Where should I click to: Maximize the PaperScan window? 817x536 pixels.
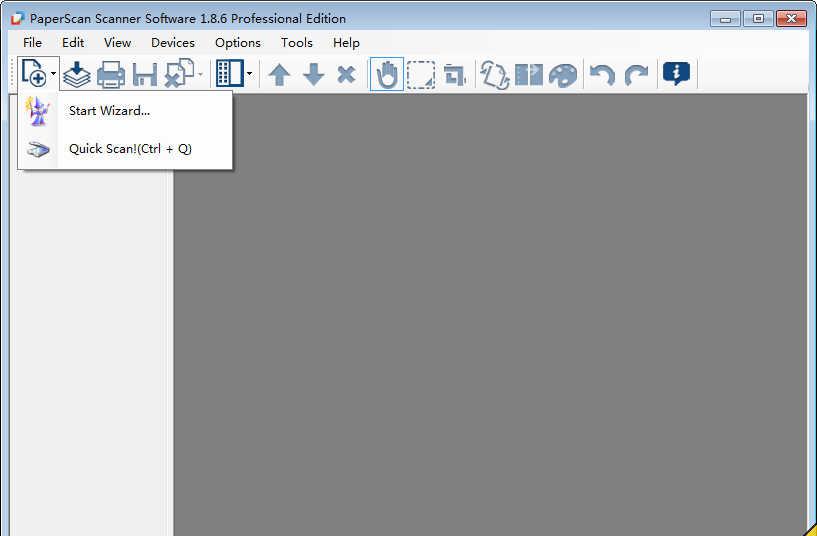pyautogui.click(x=758, y=19)
